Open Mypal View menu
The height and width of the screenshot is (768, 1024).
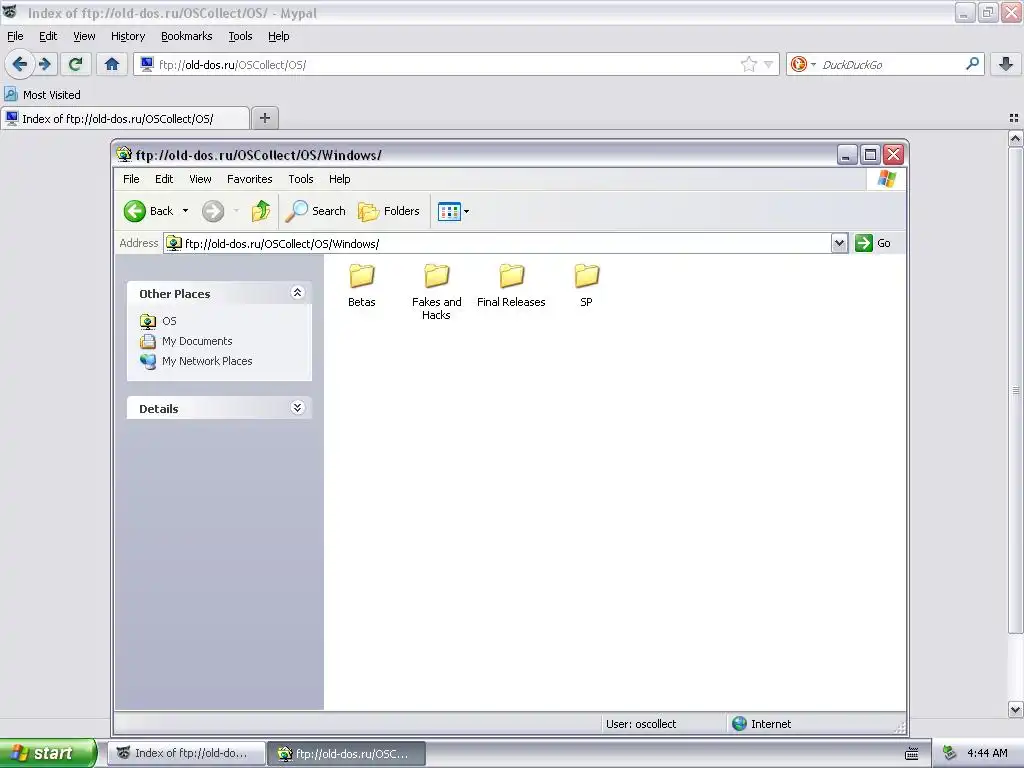tap(84, 37)
